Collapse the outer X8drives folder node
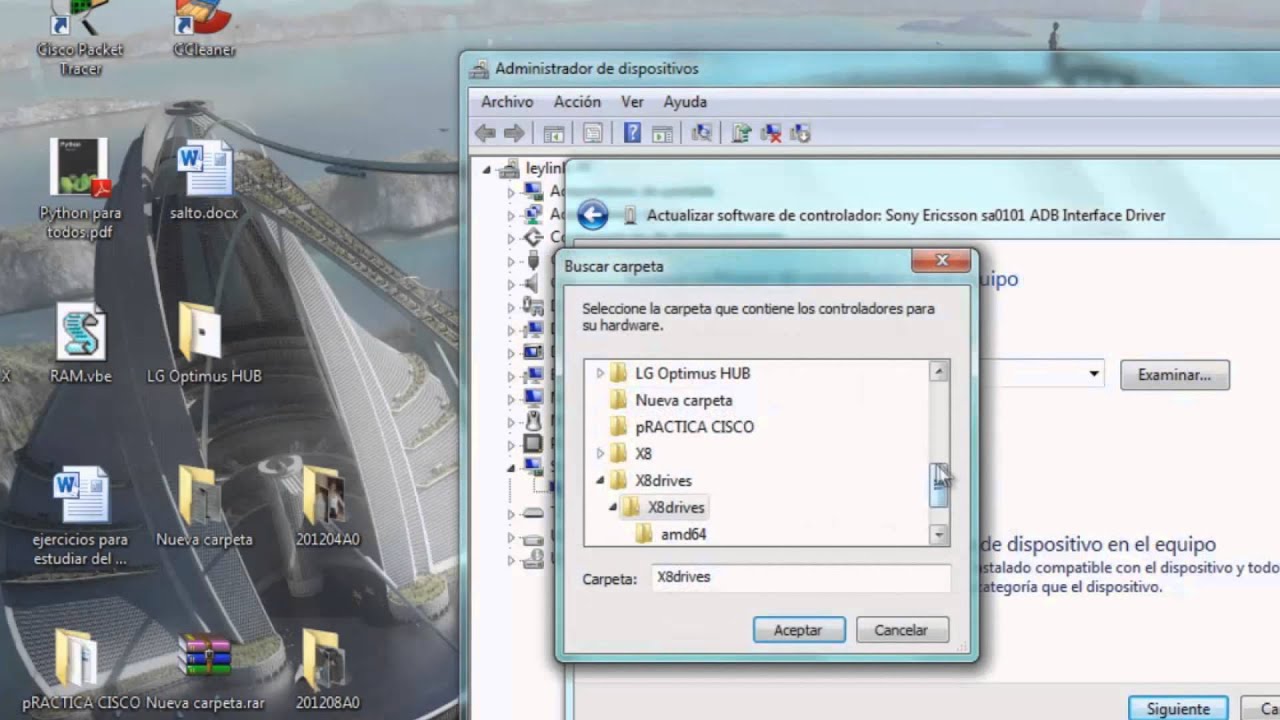This screenshot has width=1280, height=720. [x=600, y=481]
